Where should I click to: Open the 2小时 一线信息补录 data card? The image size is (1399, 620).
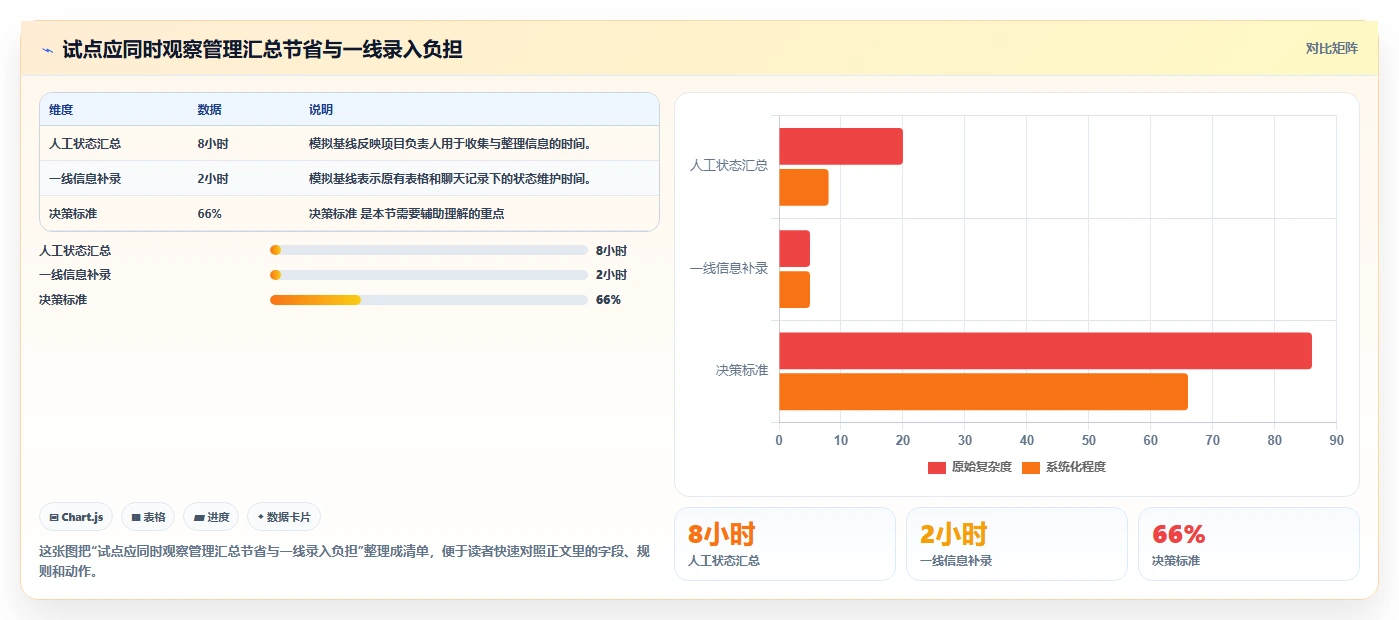click(x=1017, y=544)
